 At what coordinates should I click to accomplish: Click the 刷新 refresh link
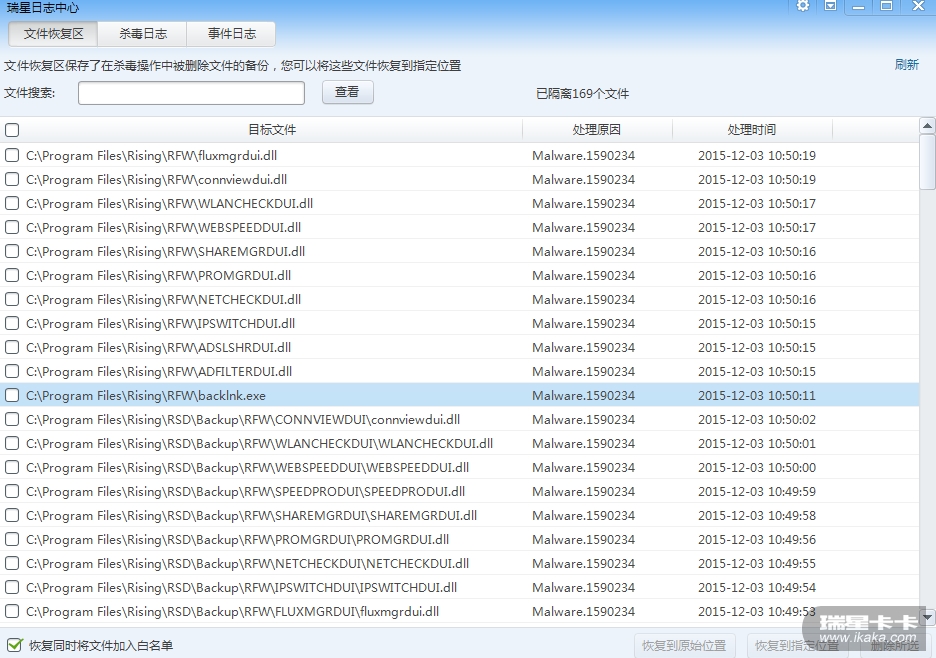(906, 64)
